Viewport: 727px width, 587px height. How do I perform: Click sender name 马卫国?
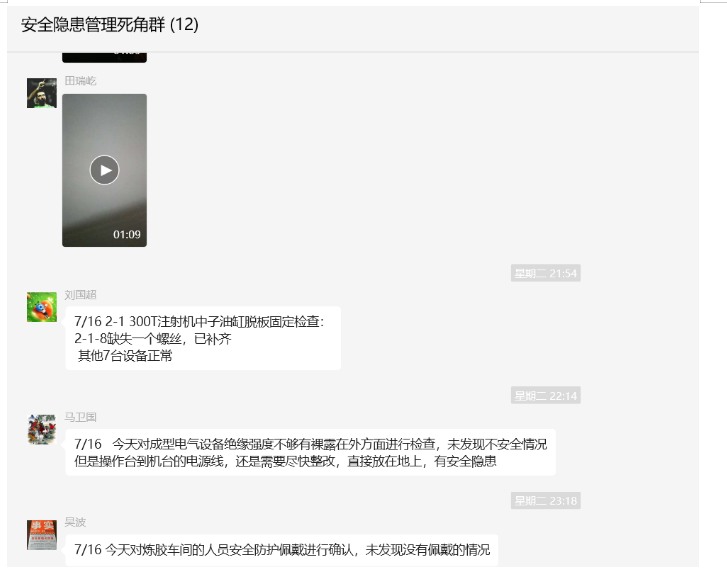click(80, 417)
